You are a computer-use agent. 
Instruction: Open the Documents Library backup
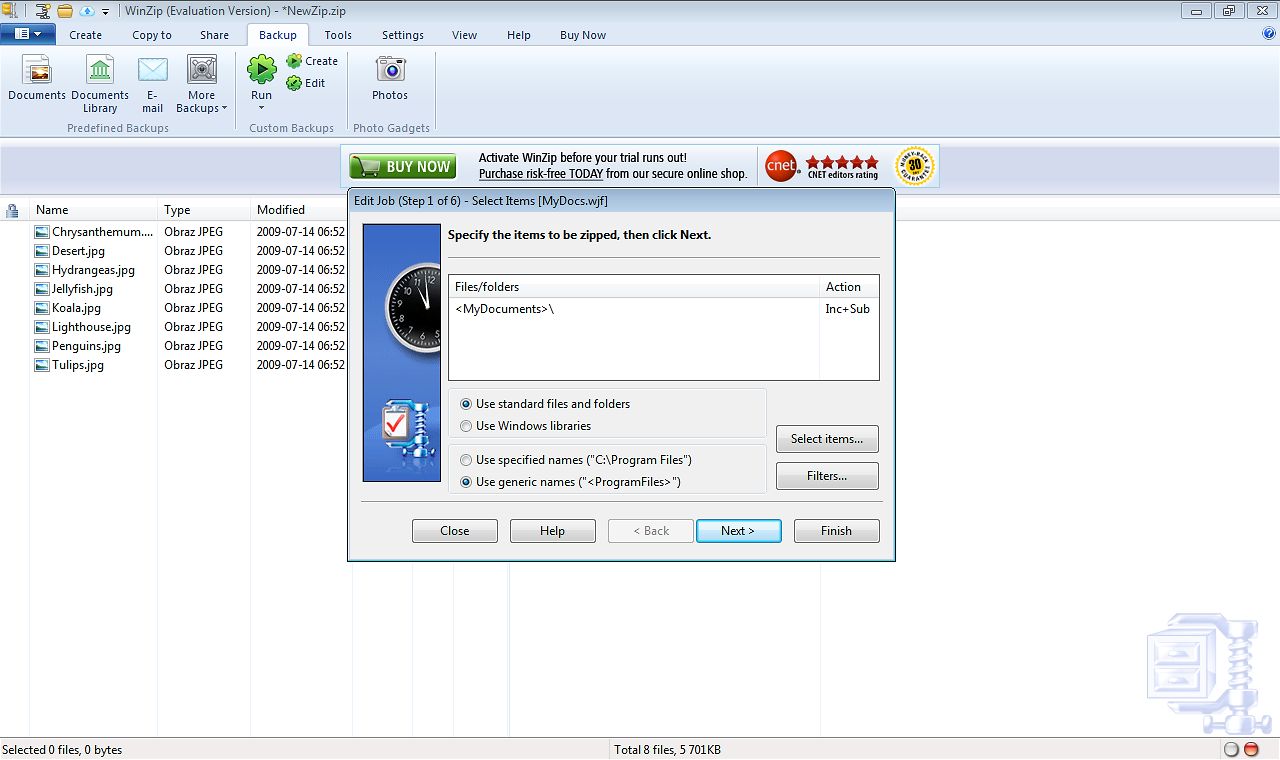point(100,85)
